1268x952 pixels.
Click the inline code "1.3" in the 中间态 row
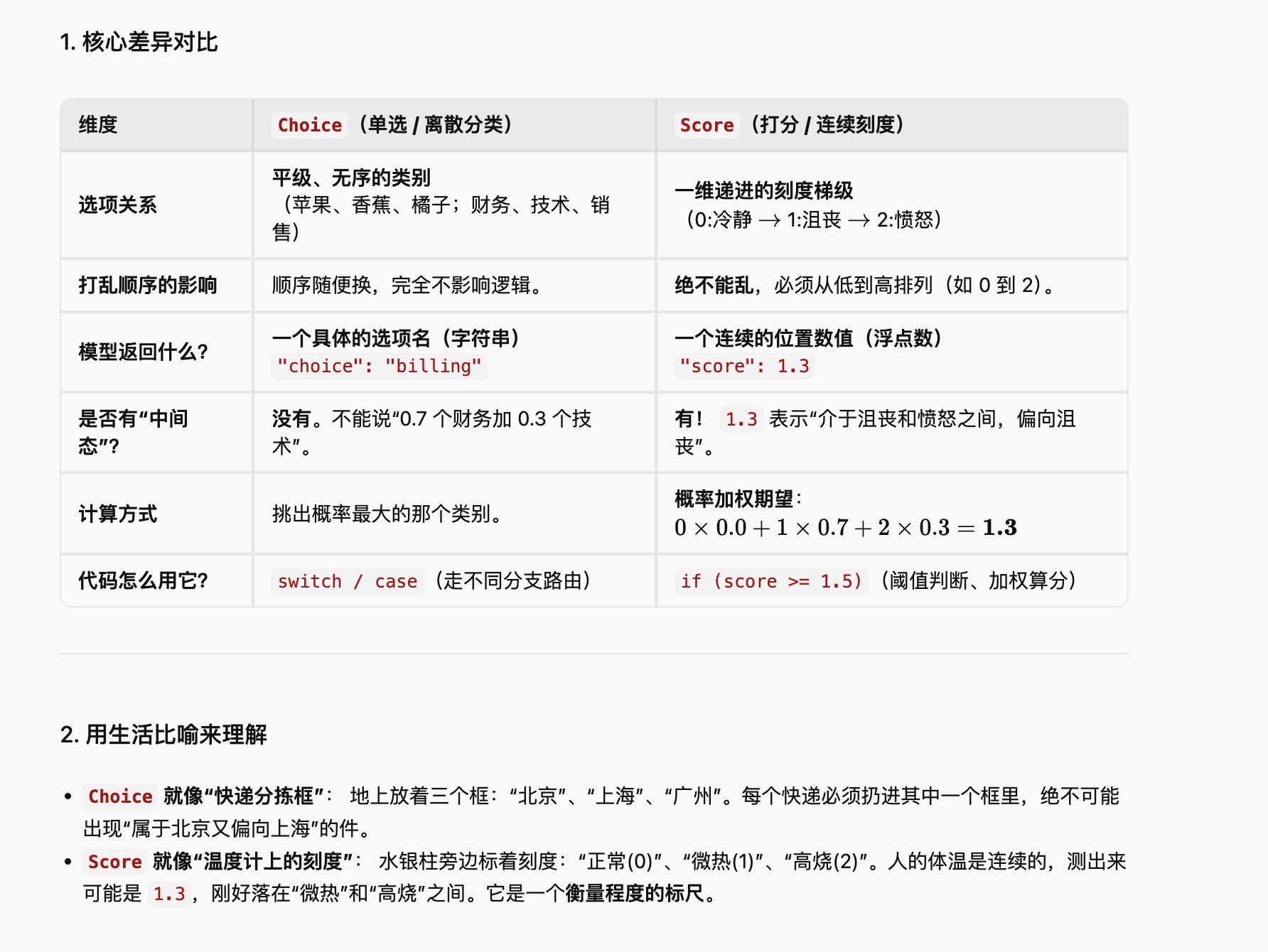tap(741, 419)
